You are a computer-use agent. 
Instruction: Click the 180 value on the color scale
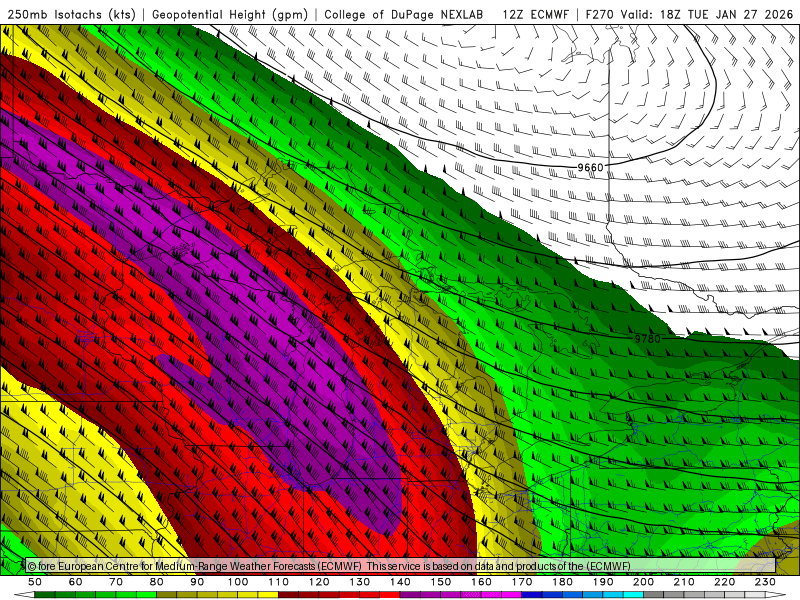click(x=562, y=582)
